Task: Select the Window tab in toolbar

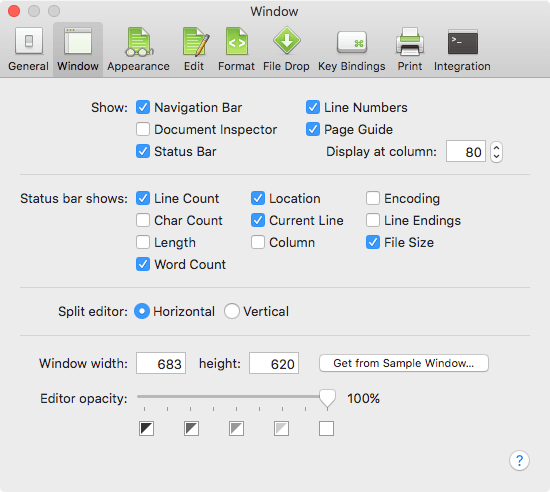Action: point(78,50)
